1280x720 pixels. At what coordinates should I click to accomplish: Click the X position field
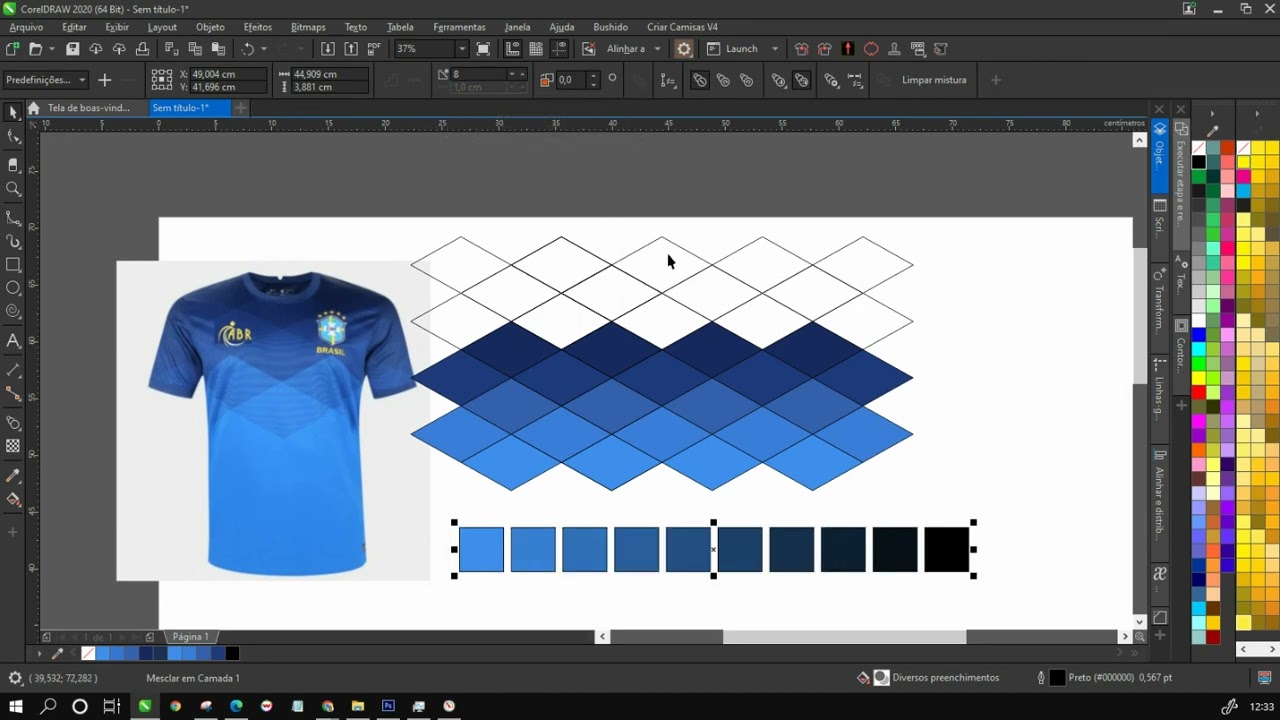pyautogui.click(x=228, y=74)
